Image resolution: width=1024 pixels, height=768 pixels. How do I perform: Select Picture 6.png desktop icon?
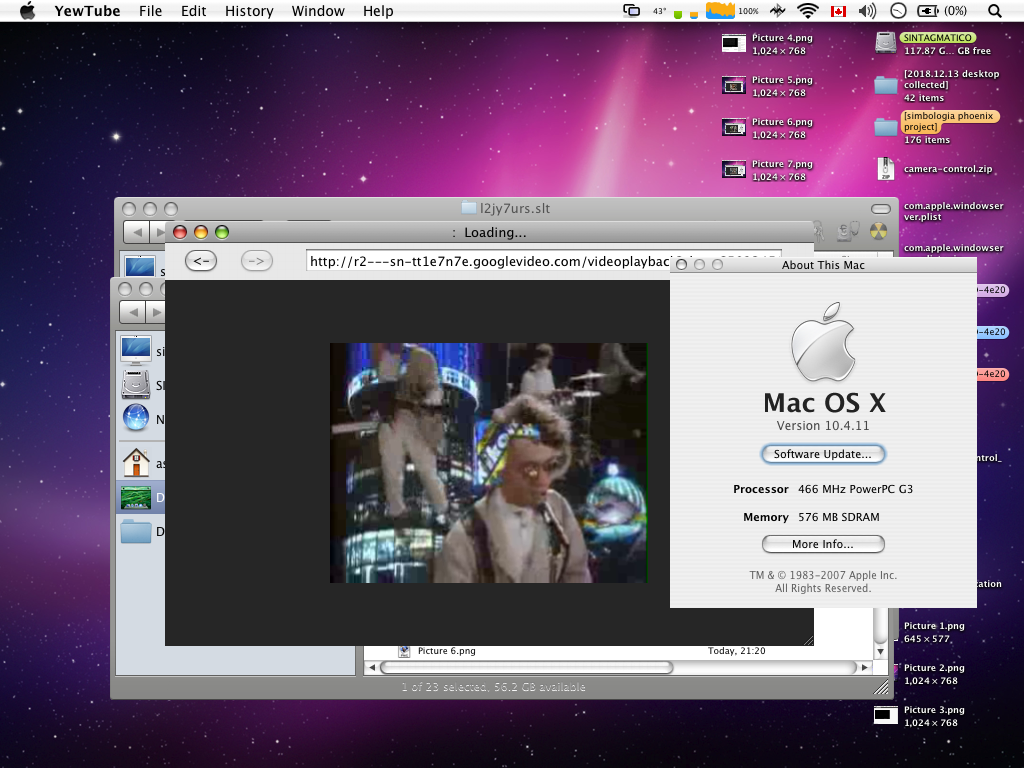pos(734,127)
